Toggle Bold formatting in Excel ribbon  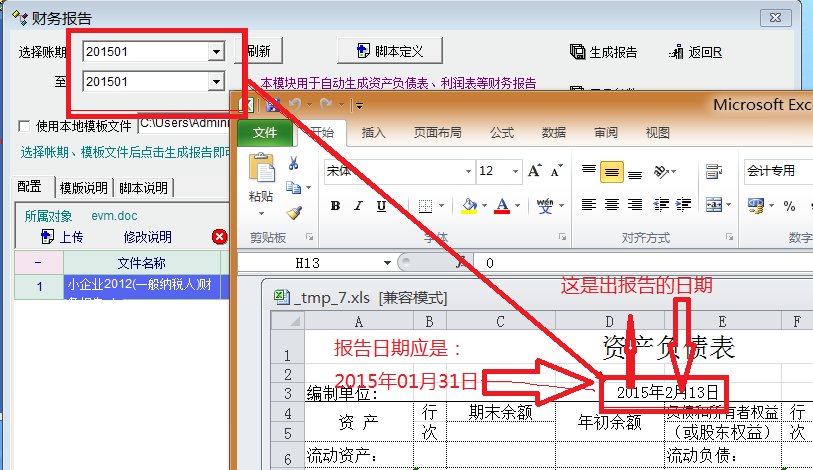(335, 206)
